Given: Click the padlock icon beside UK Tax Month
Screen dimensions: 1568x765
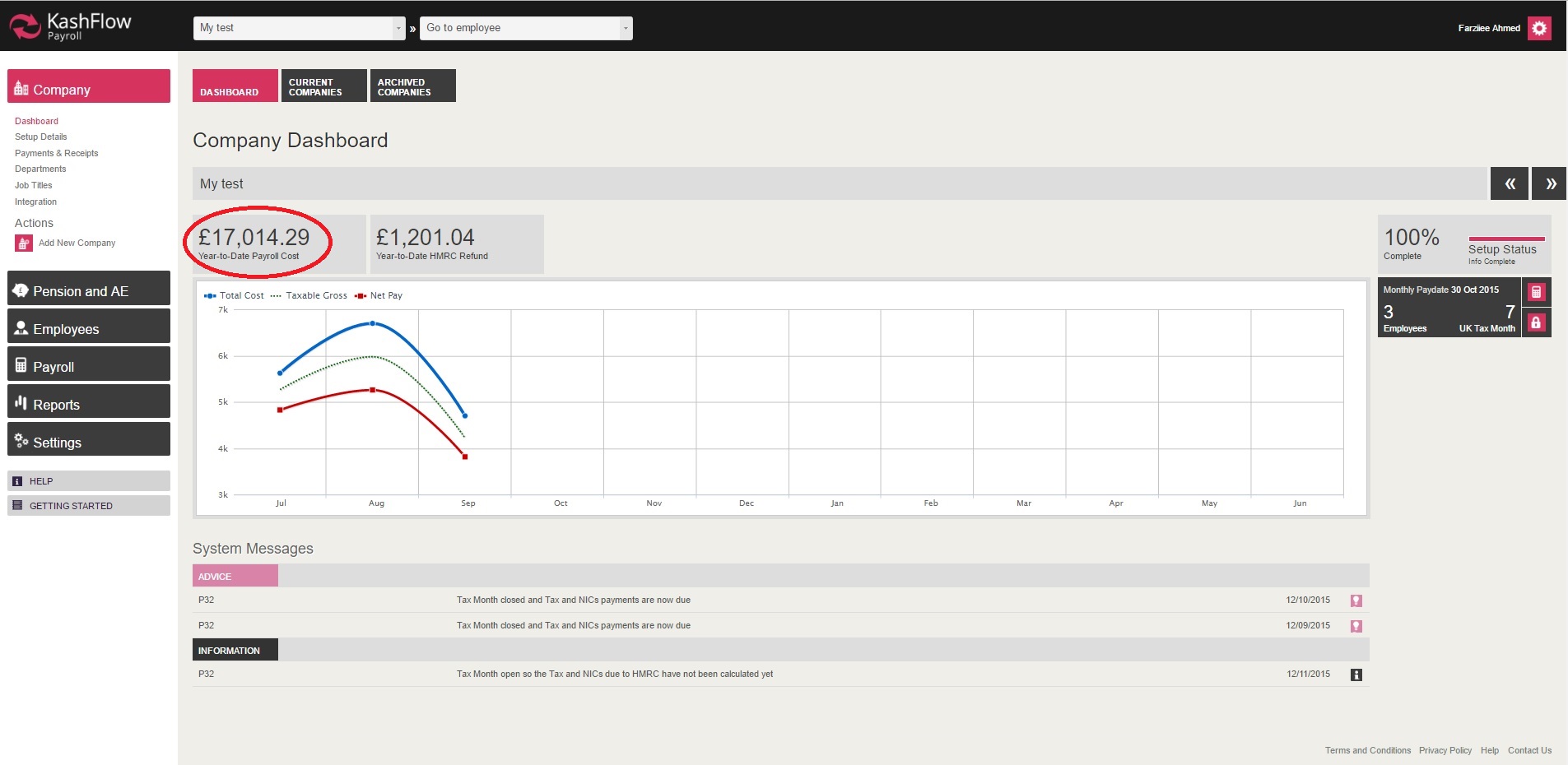Looking at the screenshot, I should pos(1536,322).
